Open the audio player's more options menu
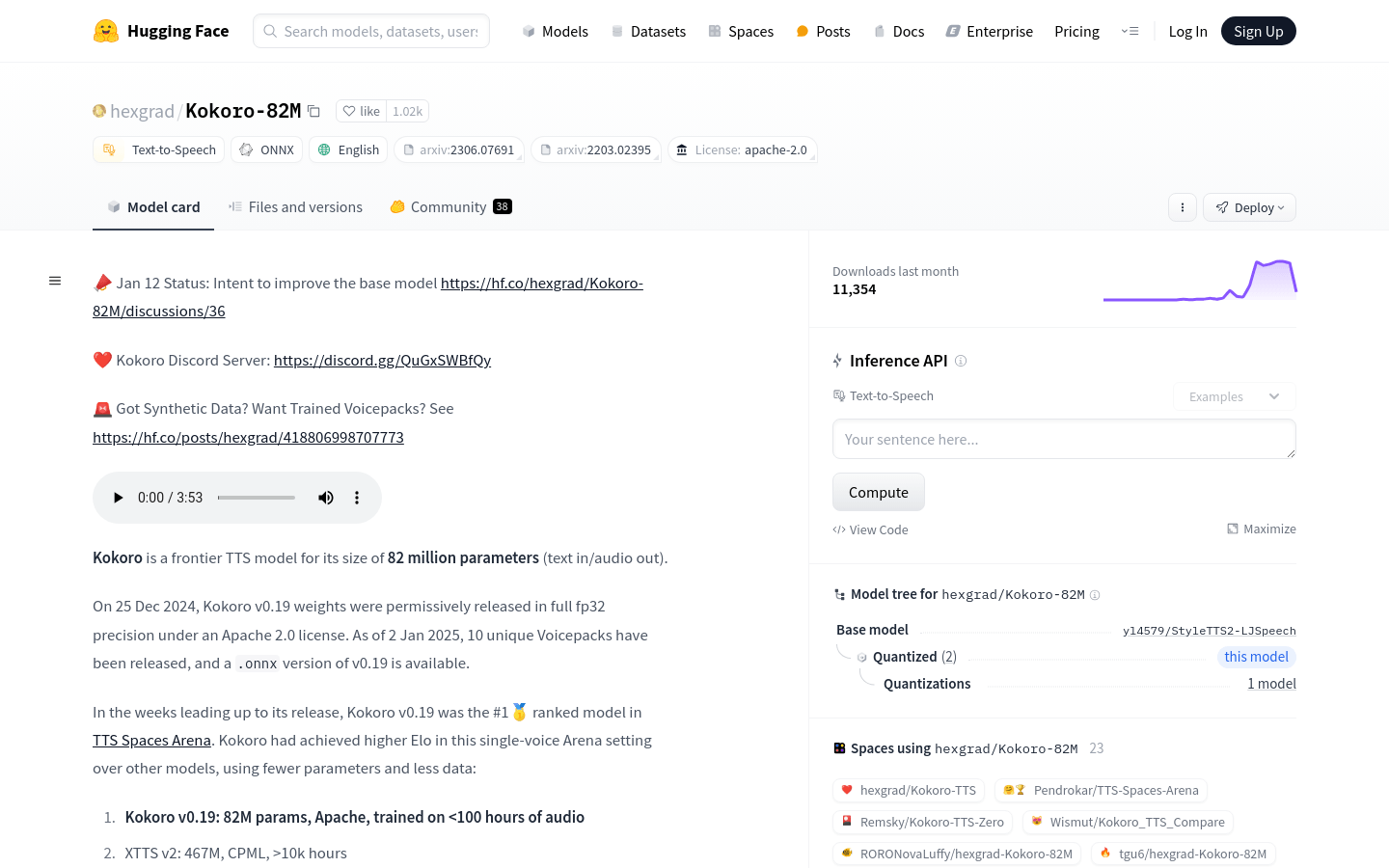Screen dimensions: 1389x868 357,498
